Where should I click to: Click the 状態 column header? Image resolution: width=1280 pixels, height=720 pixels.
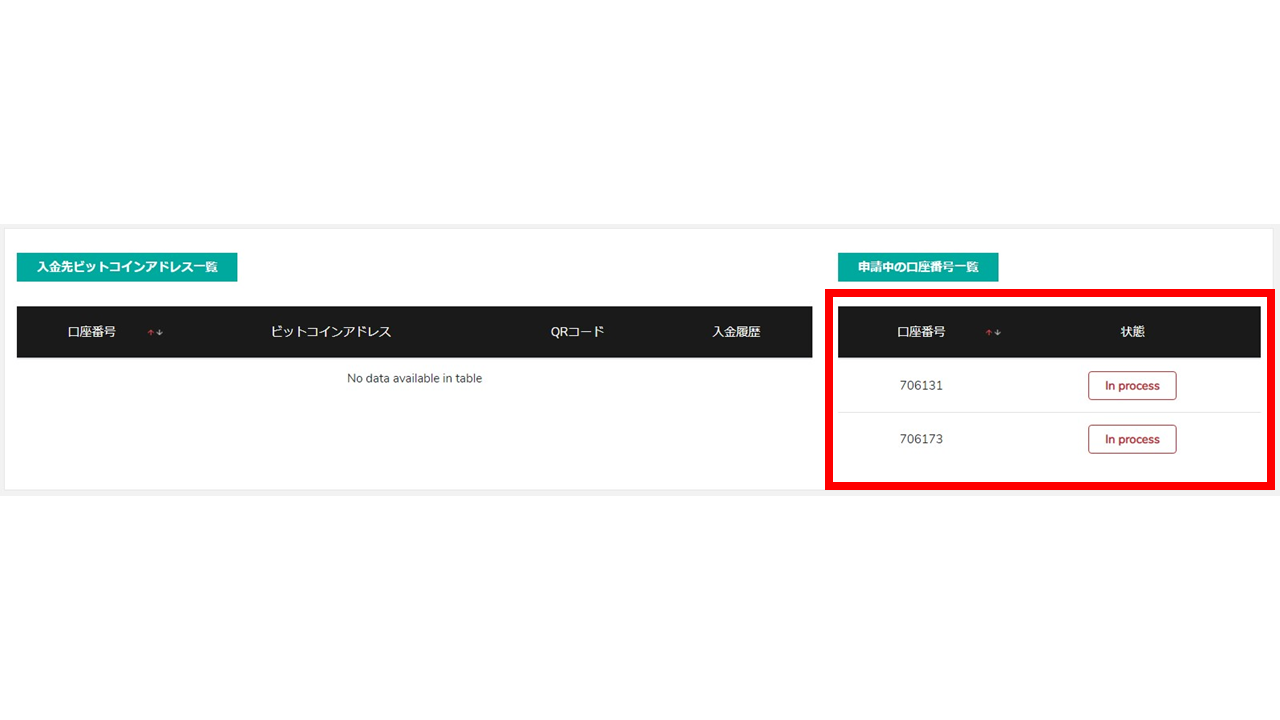pos(1132,332)
